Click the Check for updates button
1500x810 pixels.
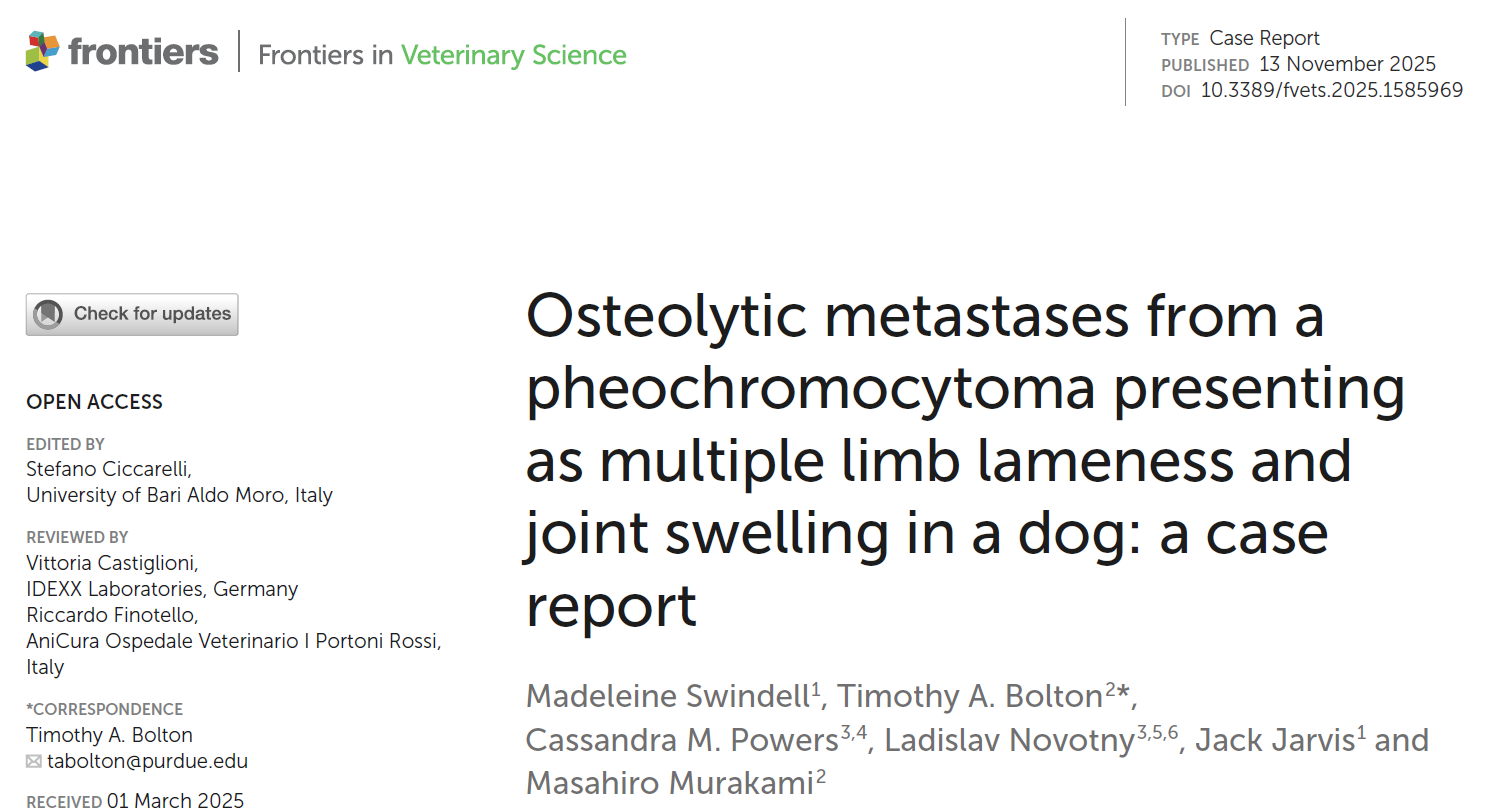[132, 314]
